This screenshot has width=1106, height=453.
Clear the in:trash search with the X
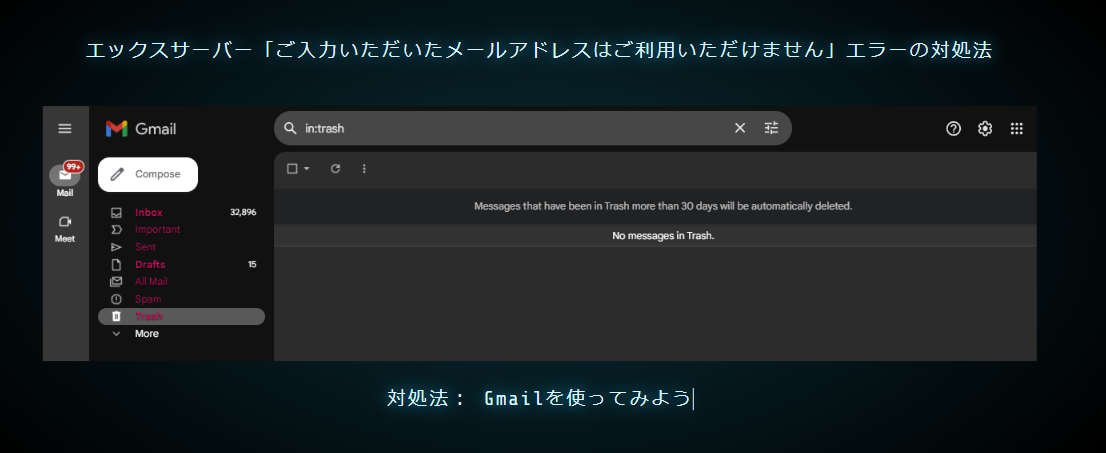click(740, 128)
